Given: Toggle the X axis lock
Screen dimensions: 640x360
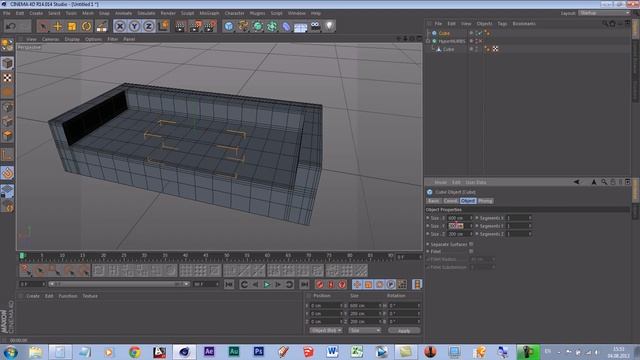Looking at the screenshot, I should (x=120, y=26).
